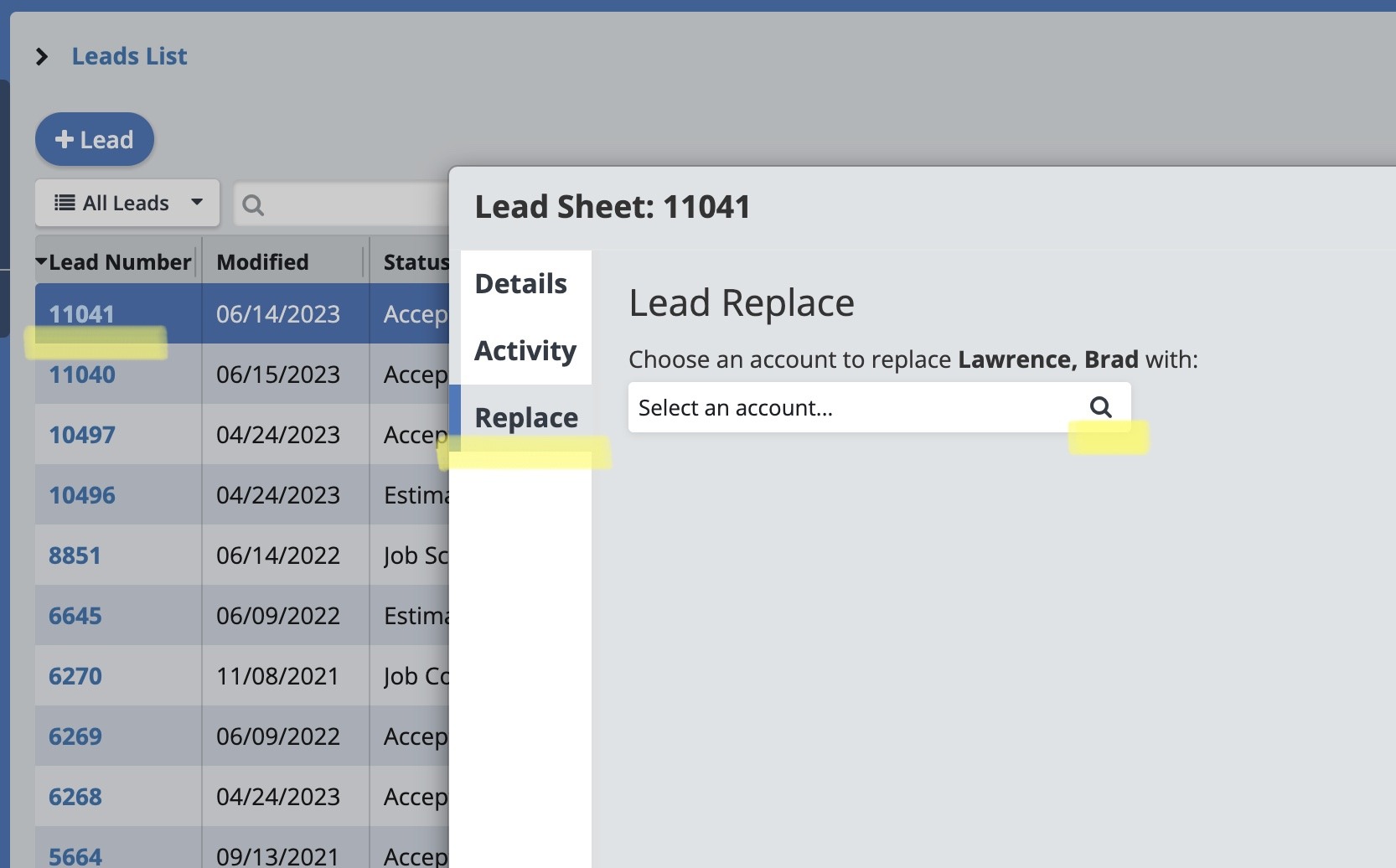
Task: Sort by the Modified column header
Action: click(262, 262)
